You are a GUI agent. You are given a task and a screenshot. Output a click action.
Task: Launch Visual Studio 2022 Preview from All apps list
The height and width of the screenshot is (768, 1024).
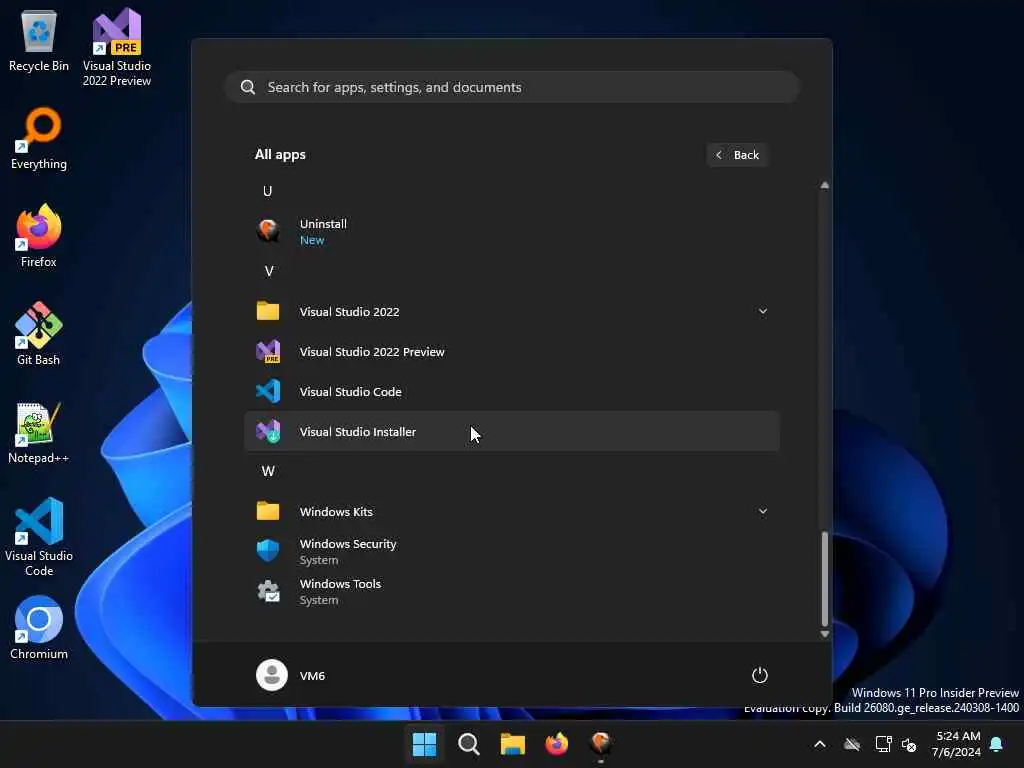[x=512, y=352]
